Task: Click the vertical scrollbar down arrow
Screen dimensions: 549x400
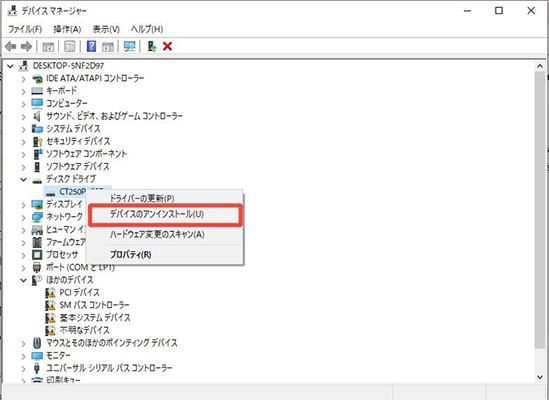Action: [x=540, y=377]
